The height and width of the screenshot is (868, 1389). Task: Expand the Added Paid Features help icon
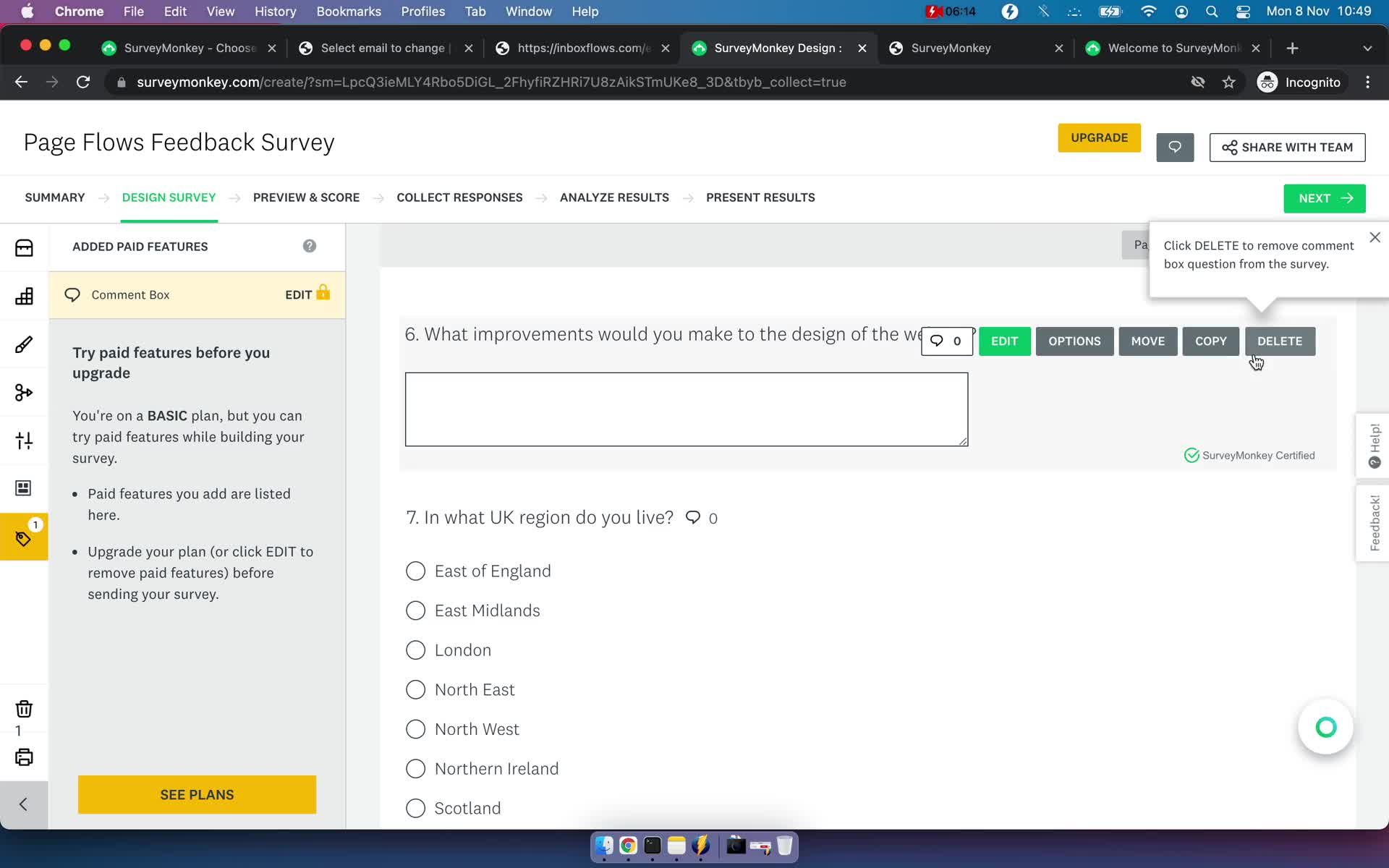(x=309, y=246)
